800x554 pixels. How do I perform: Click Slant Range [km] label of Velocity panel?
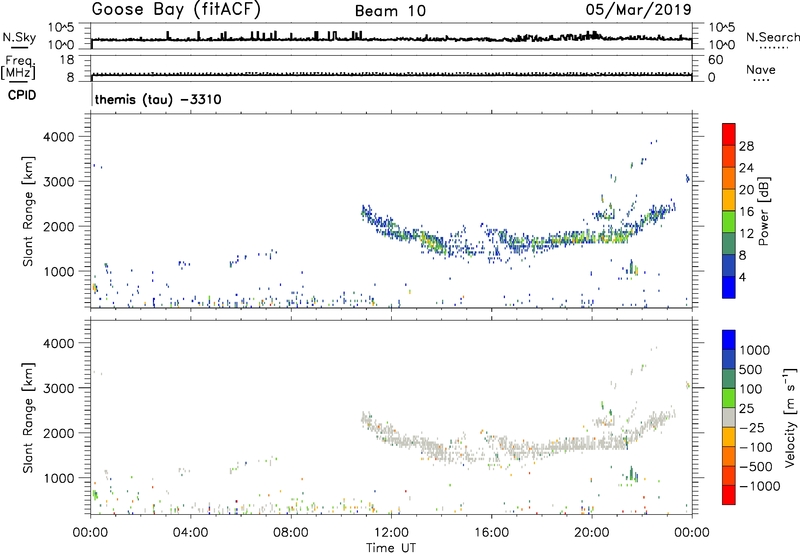(28, 417)
